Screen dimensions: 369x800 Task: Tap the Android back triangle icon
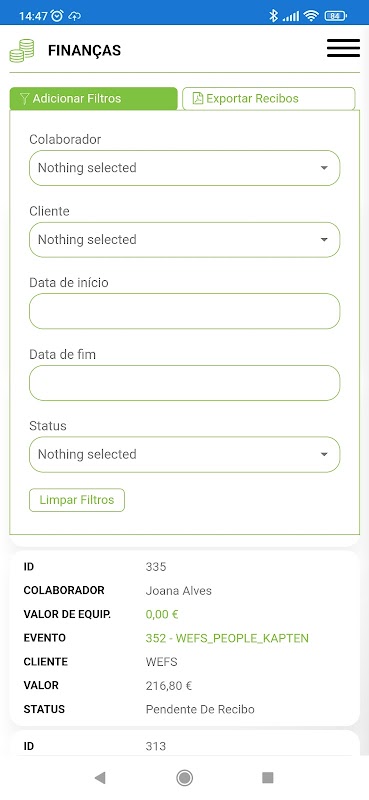100,777
